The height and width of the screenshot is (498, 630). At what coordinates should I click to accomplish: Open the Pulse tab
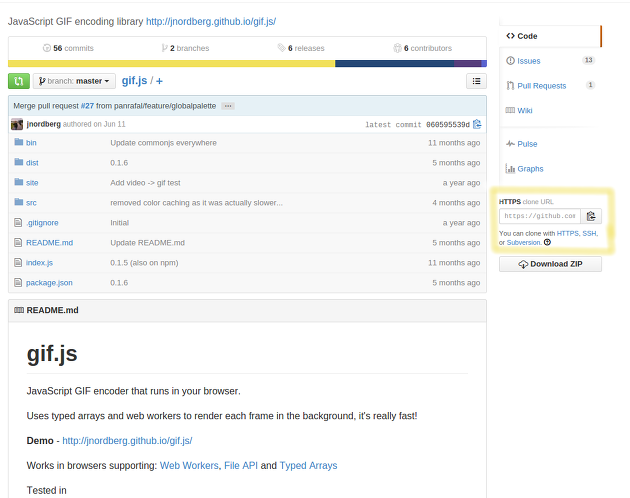pyautogui.click(x=527, y=144)
